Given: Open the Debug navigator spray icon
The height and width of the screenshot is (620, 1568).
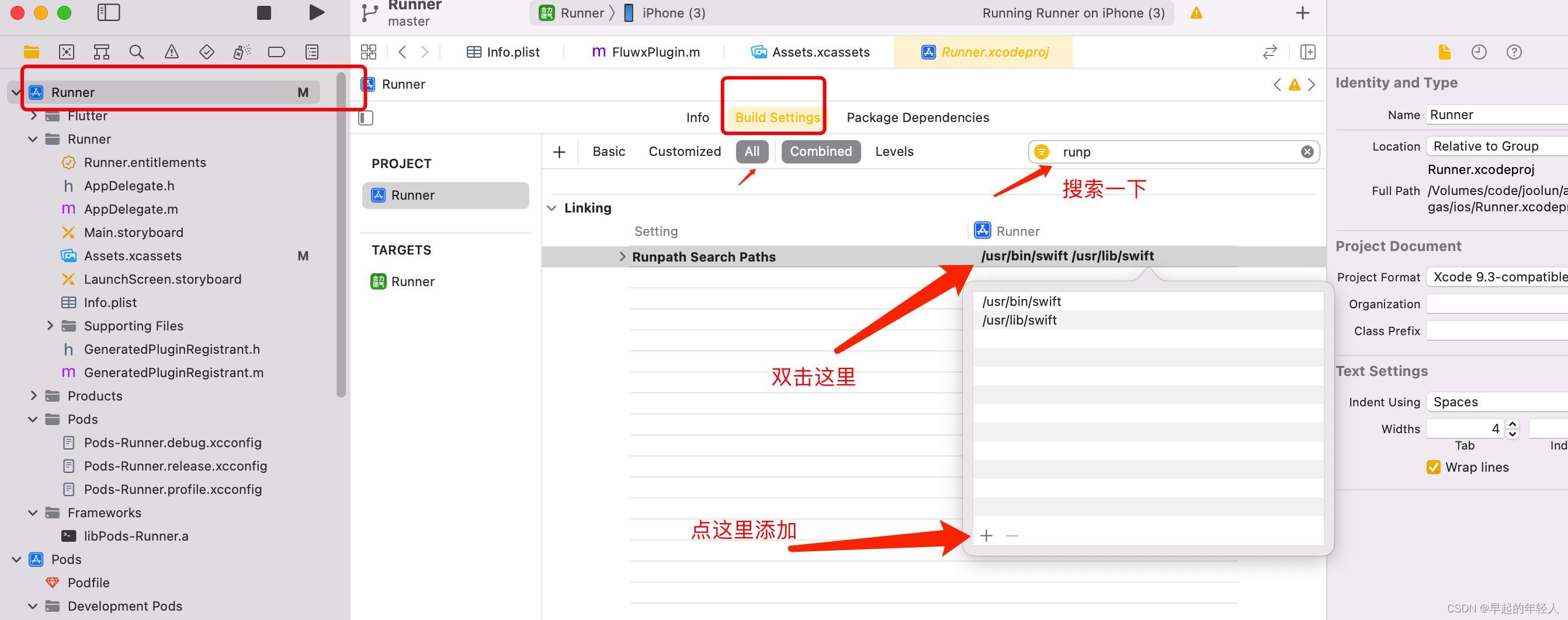Looking at the screenshot, I should click(242, 53).
